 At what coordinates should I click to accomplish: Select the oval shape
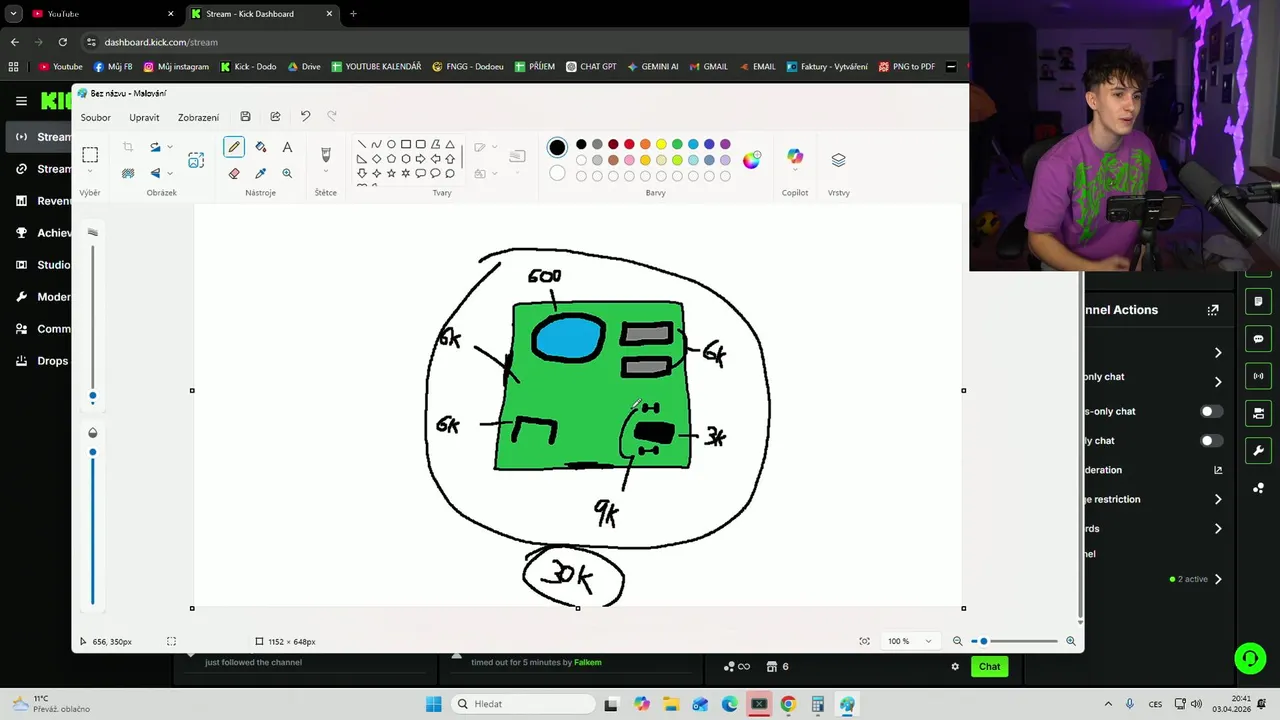[391, 144]
